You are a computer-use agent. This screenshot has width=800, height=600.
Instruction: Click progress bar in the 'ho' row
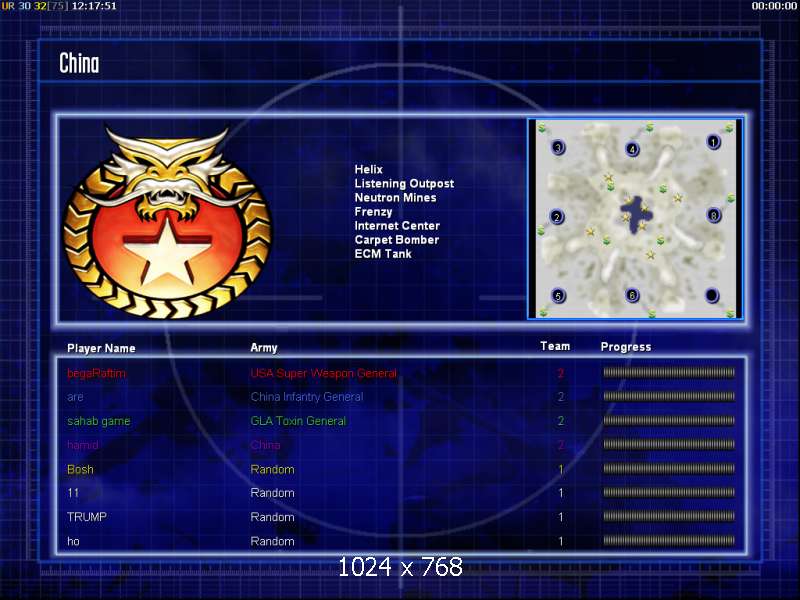669,540
